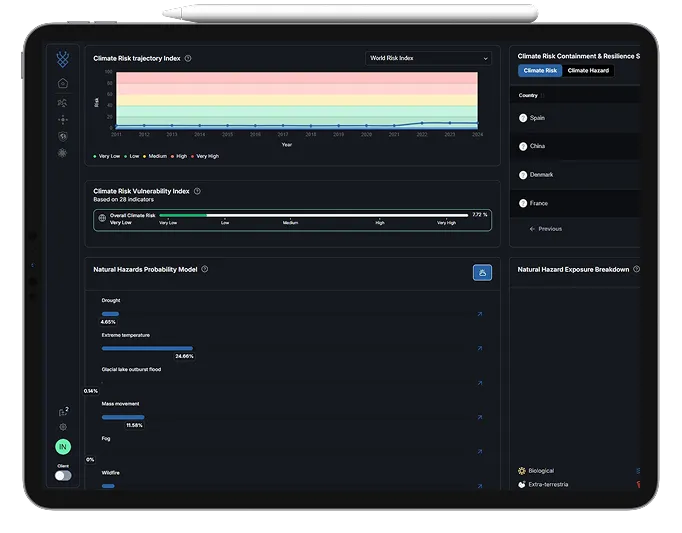The width and height of the screenshot is (682, 533).
Task: Open help for Natural Hazards Probability Model
Action: pos(205,269)
